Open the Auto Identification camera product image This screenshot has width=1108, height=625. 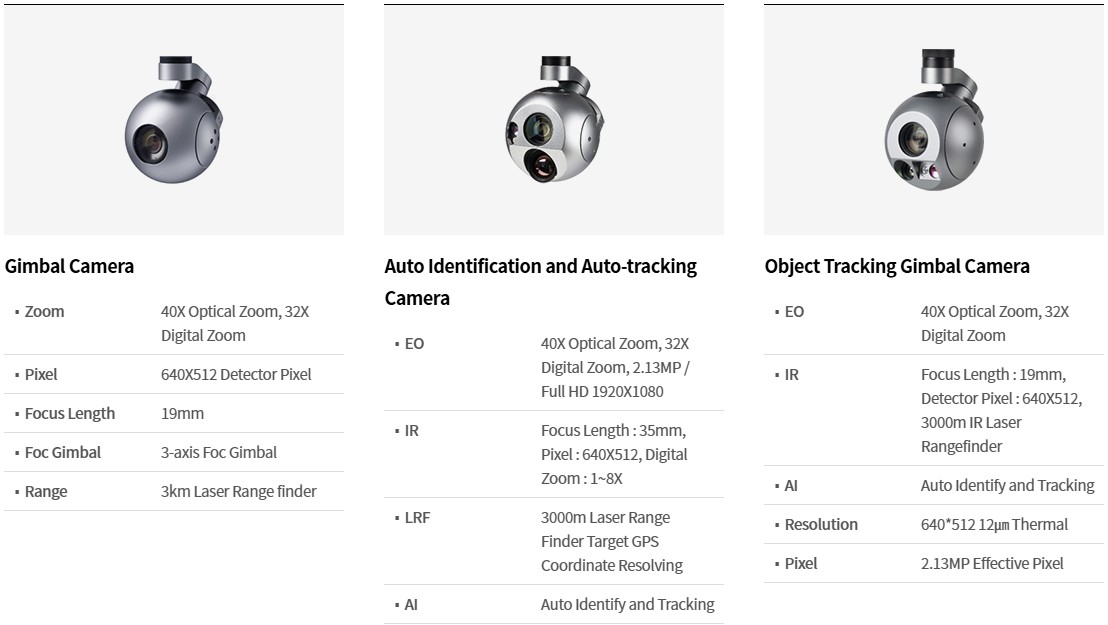pyautogui.click(x=553, y=120)
